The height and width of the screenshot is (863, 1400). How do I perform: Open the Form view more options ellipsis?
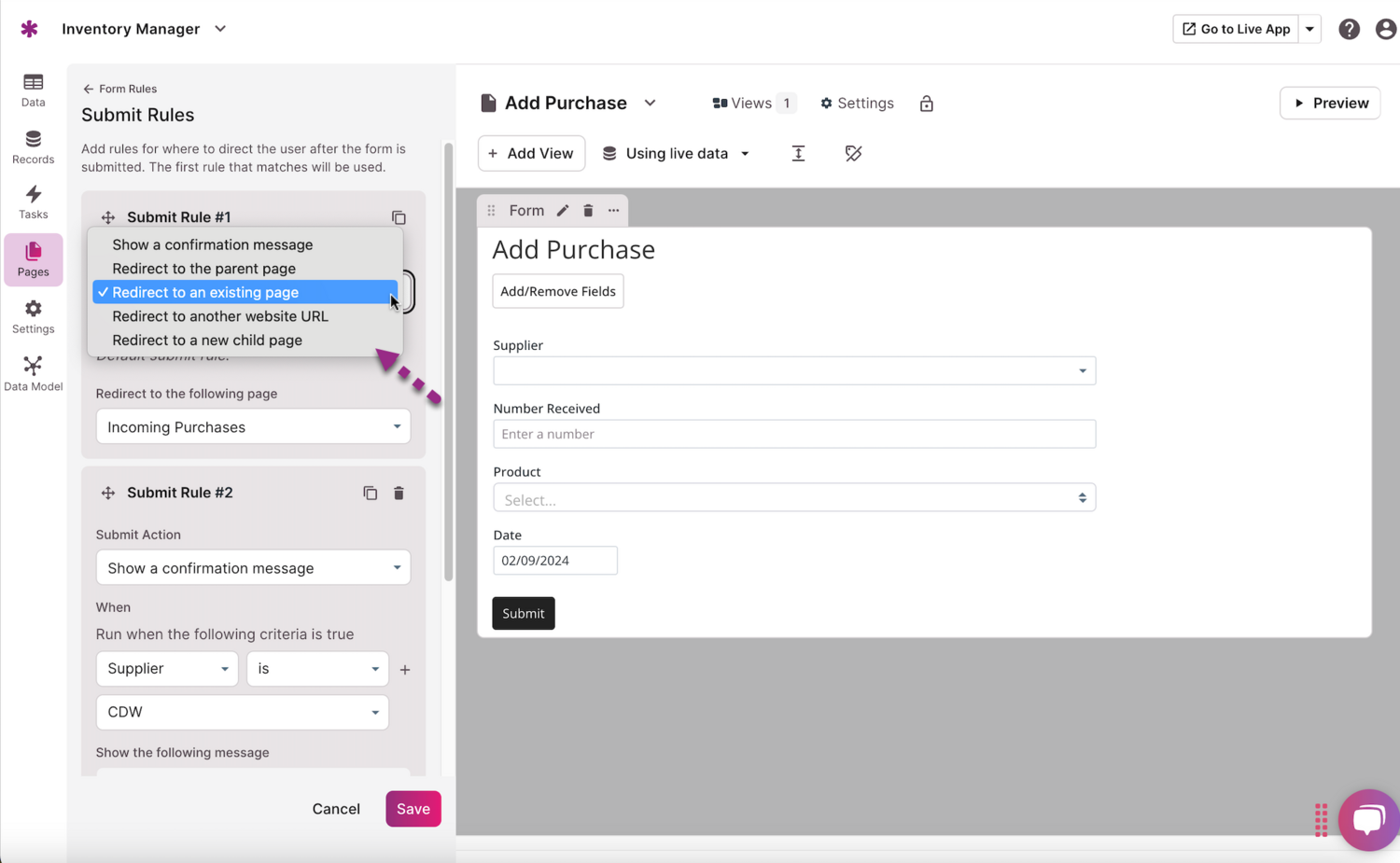point(613,211)
